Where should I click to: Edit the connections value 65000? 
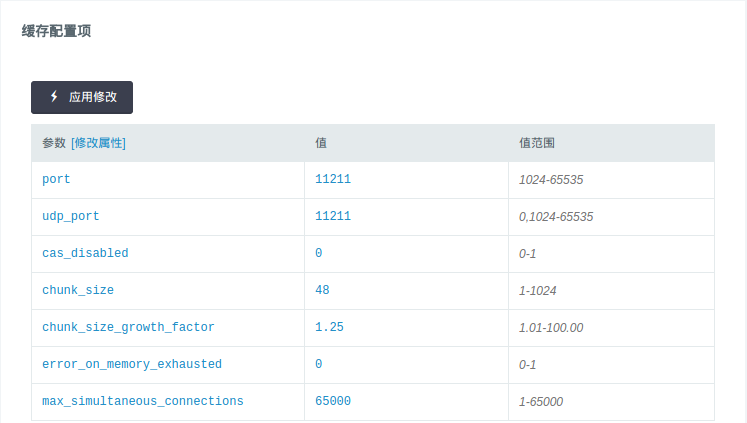332,401
